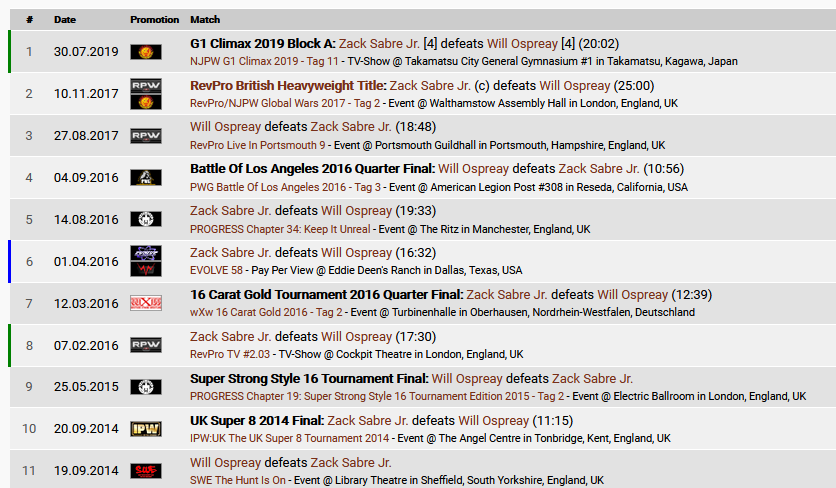Click the IPW promotion logo
Viewport: 836px width, 488px height.
tap(145, 429)
